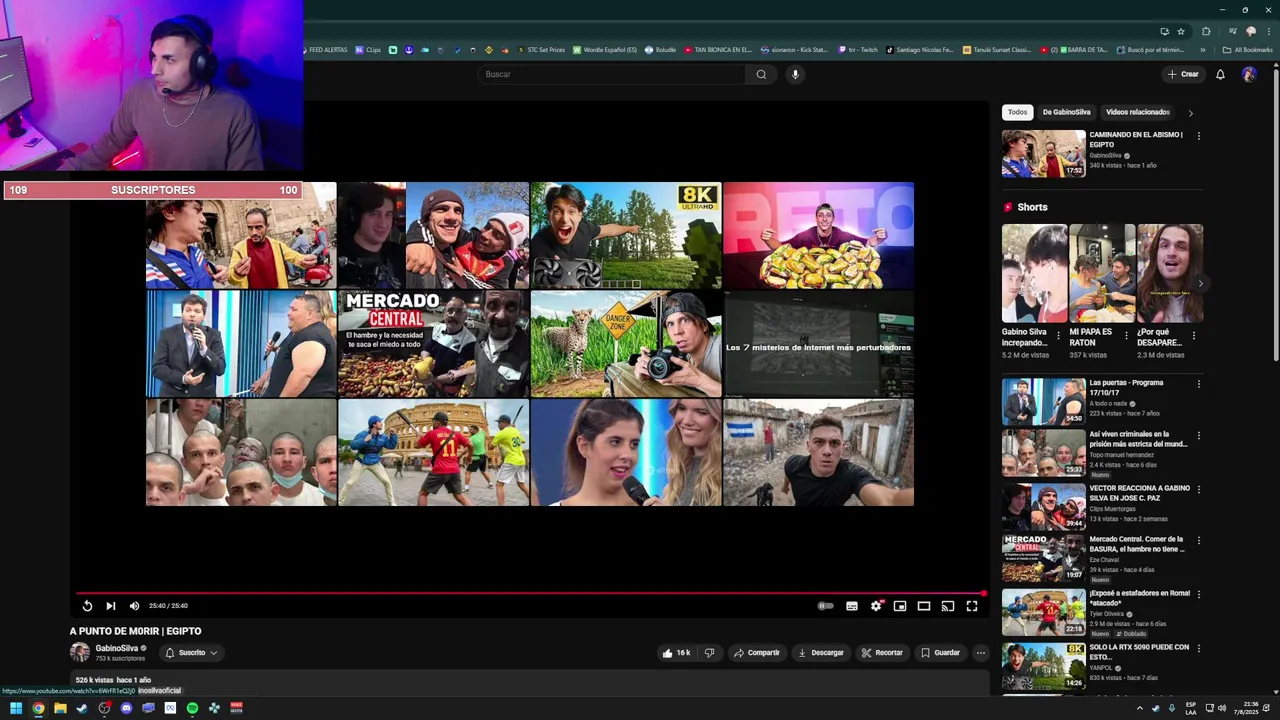This screenshot has width=1280, height=720.
Task: Open options for Mercado Central sidebar video
Action: [1199, 541]
